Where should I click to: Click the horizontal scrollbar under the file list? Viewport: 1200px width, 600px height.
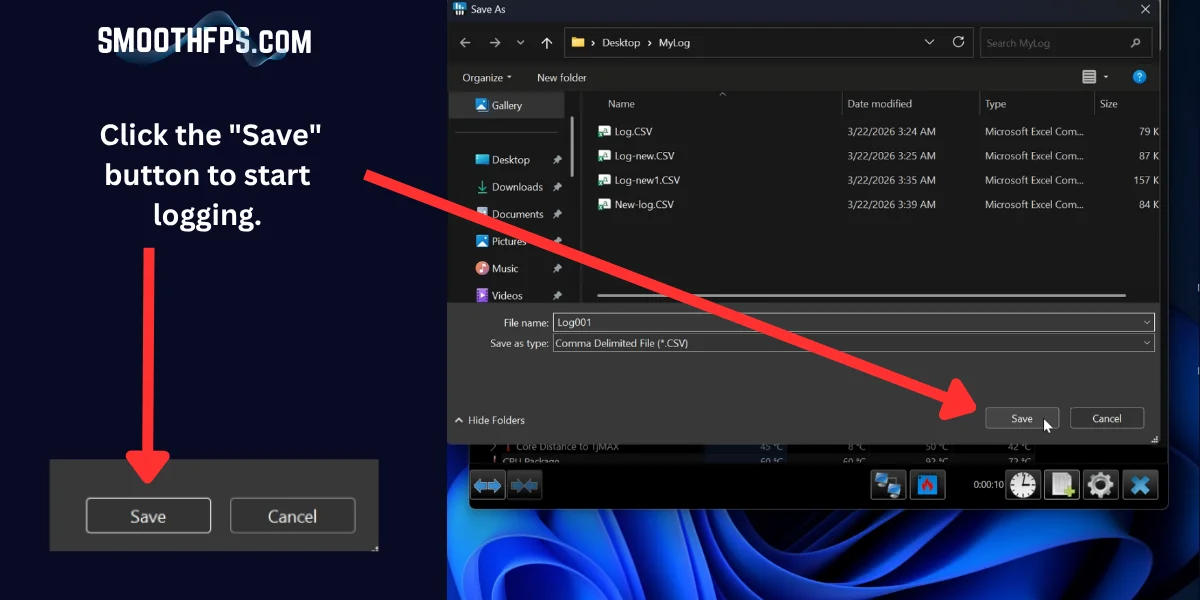tap(860, 296)
